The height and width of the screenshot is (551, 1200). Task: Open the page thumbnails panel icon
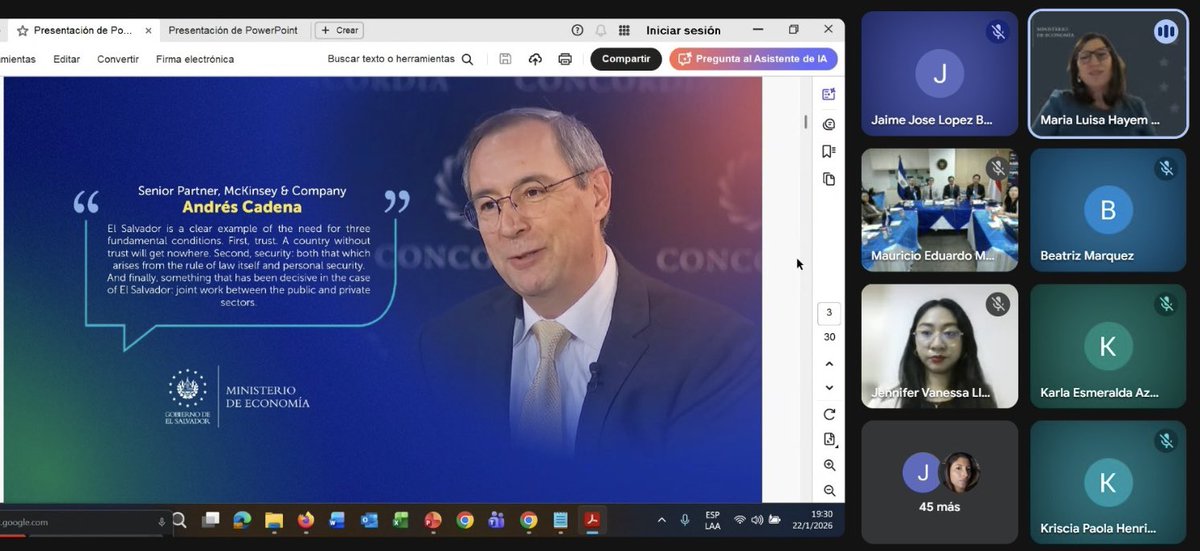(x=828, y=179)
